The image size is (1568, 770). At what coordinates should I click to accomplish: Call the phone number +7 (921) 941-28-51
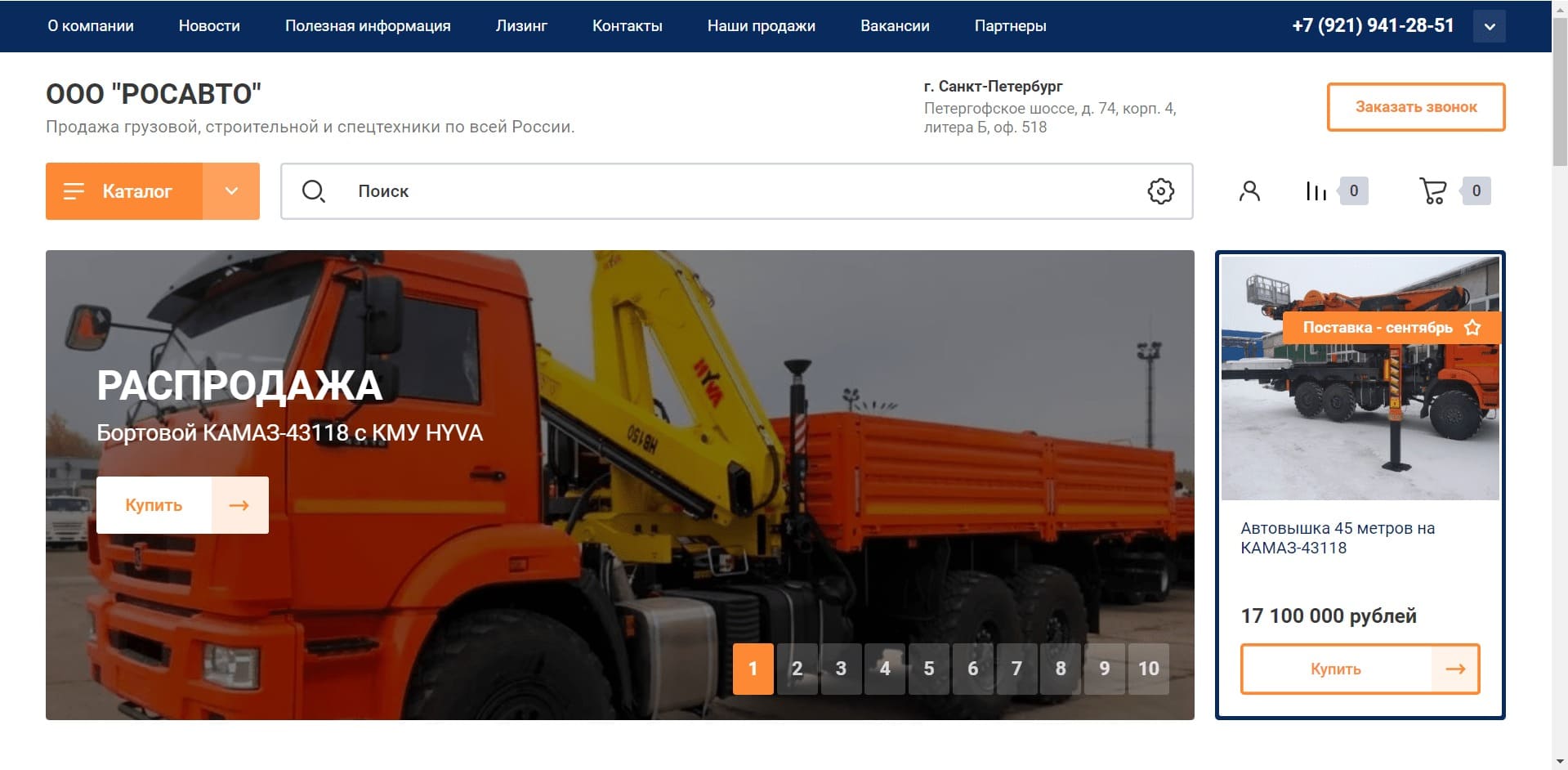(1373, 26)
